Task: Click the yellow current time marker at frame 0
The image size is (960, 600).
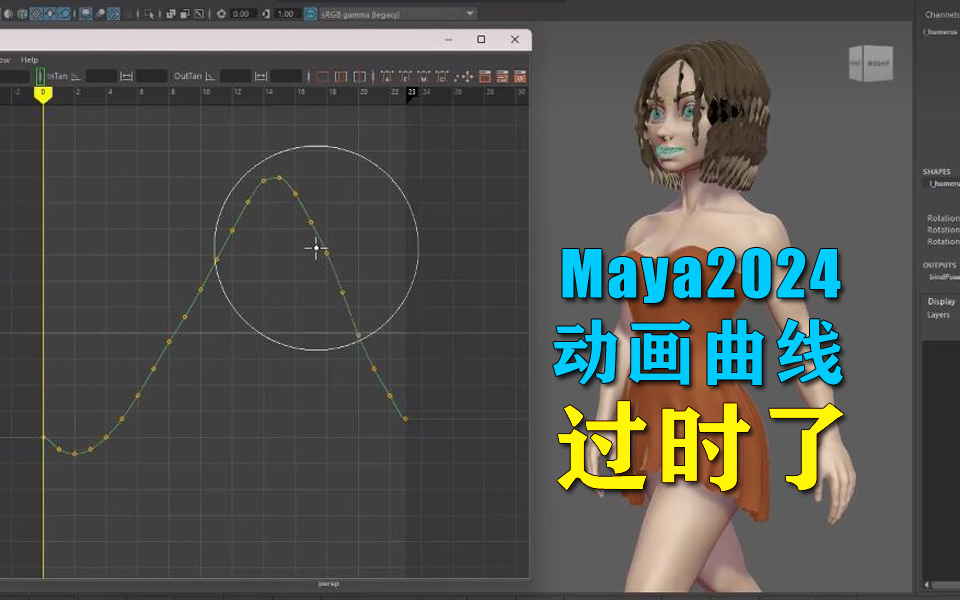Action: 43,94
